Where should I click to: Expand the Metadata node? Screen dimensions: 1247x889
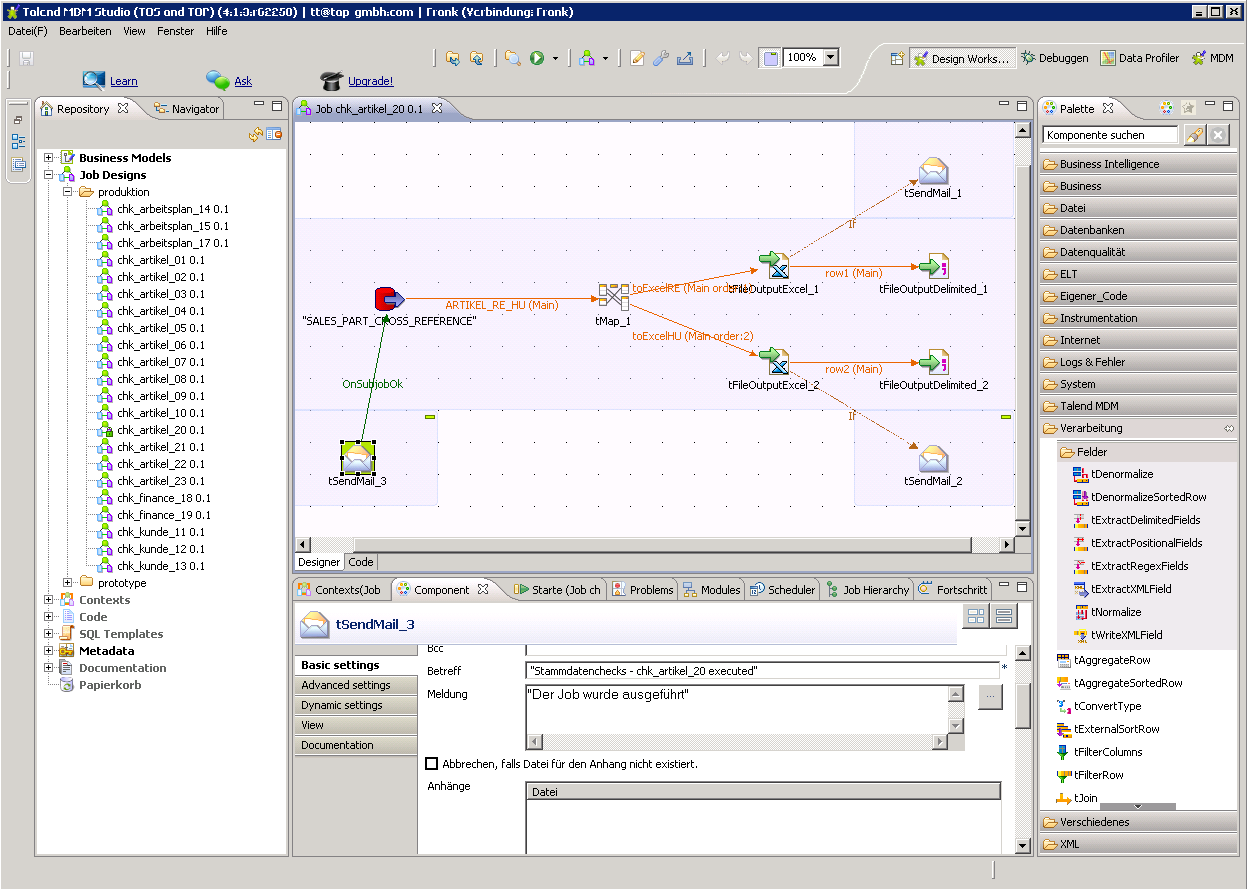(x=49, y=650)
